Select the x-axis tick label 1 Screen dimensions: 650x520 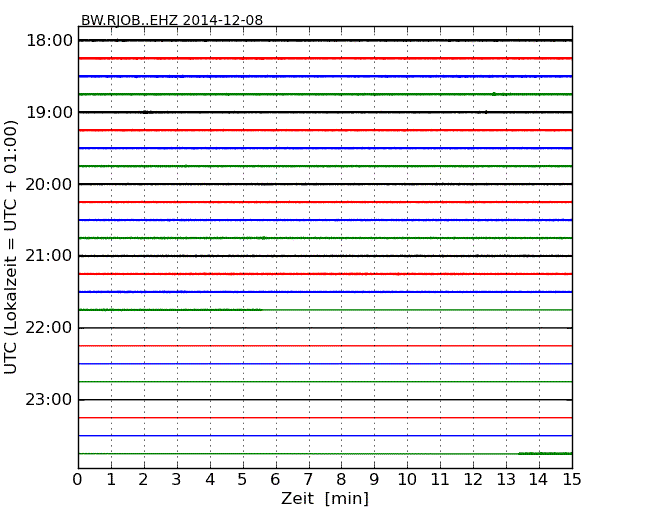pos(111,479)
